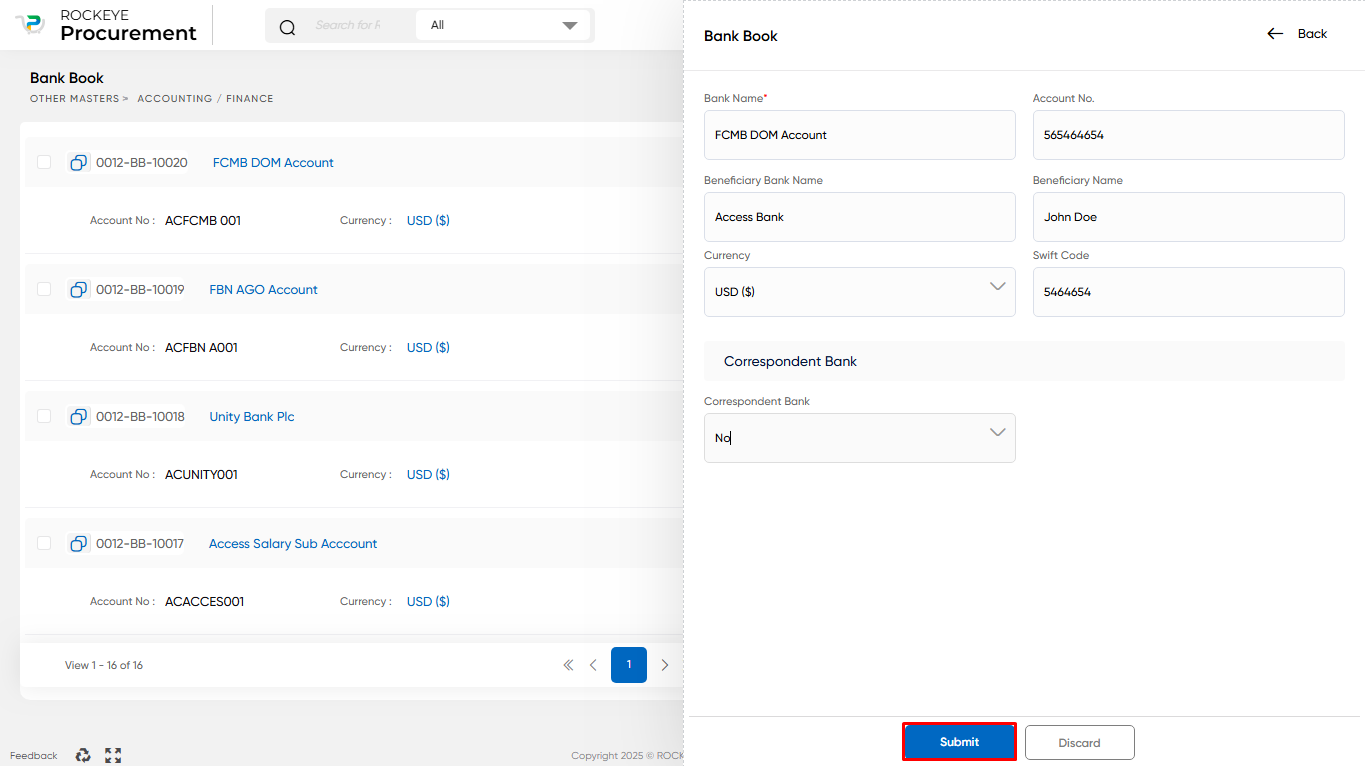1365x766 pixels.
Task: Click account number ACUNITY001
Action: pyautogui.click(x=201, y=475)
